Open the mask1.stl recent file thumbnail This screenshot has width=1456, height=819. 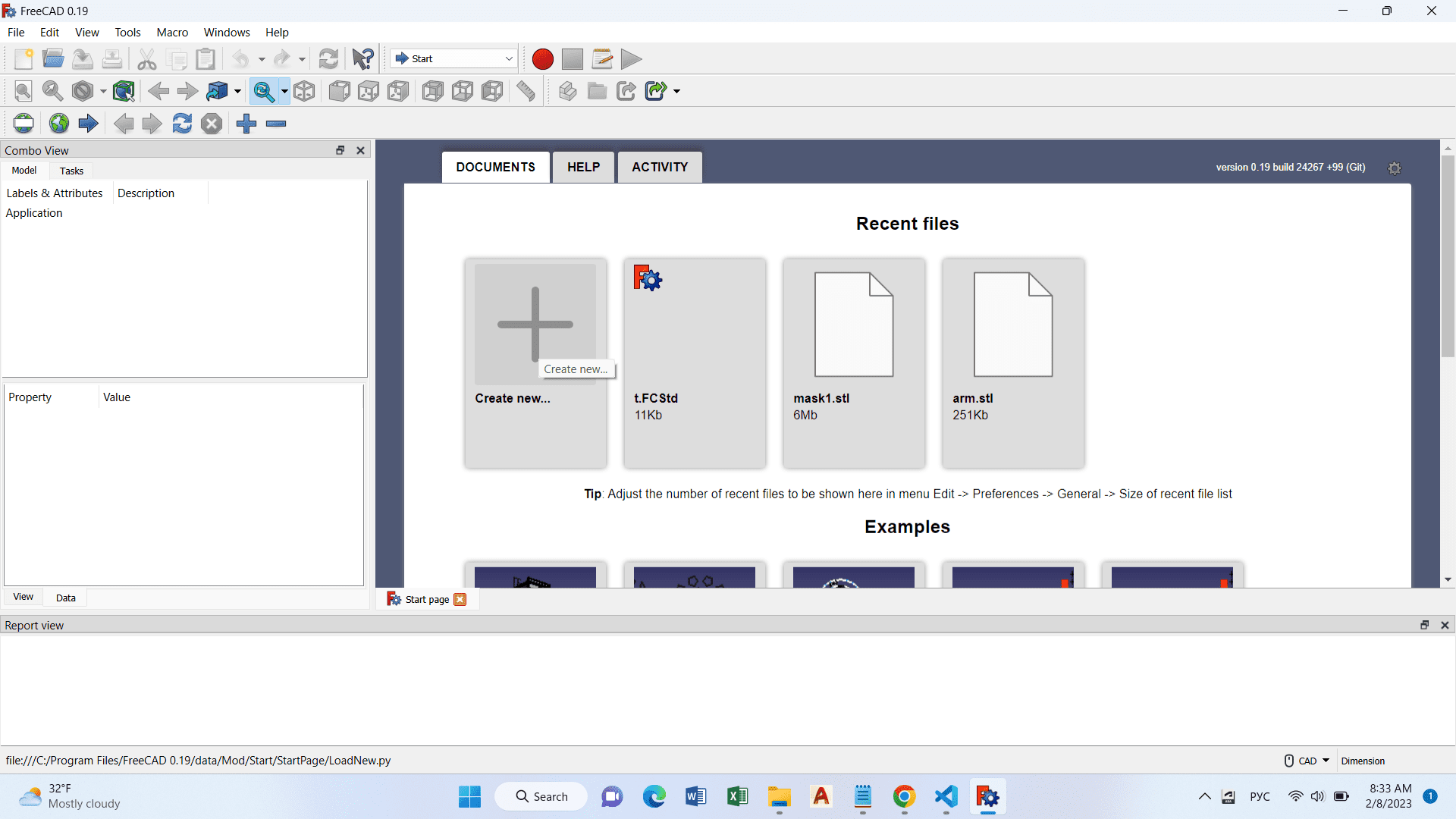pyautogui.click(x=854, y=325)
